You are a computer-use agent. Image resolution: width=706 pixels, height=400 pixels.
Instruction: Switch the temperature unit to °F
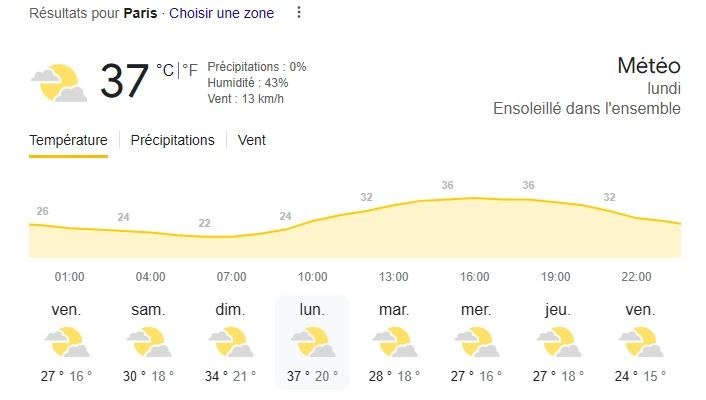pyautogui.click(x=190, y=70)
